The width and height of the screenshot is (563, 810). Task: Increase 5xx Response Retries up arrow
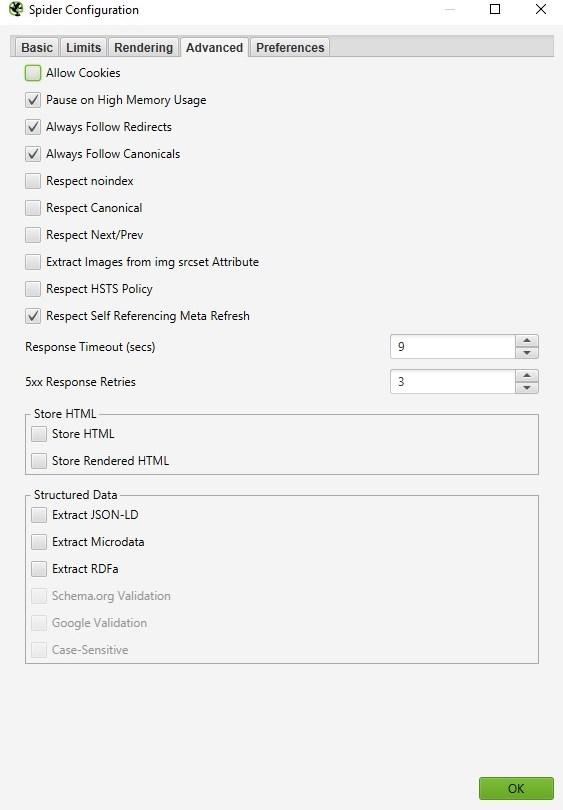point(526,376)
